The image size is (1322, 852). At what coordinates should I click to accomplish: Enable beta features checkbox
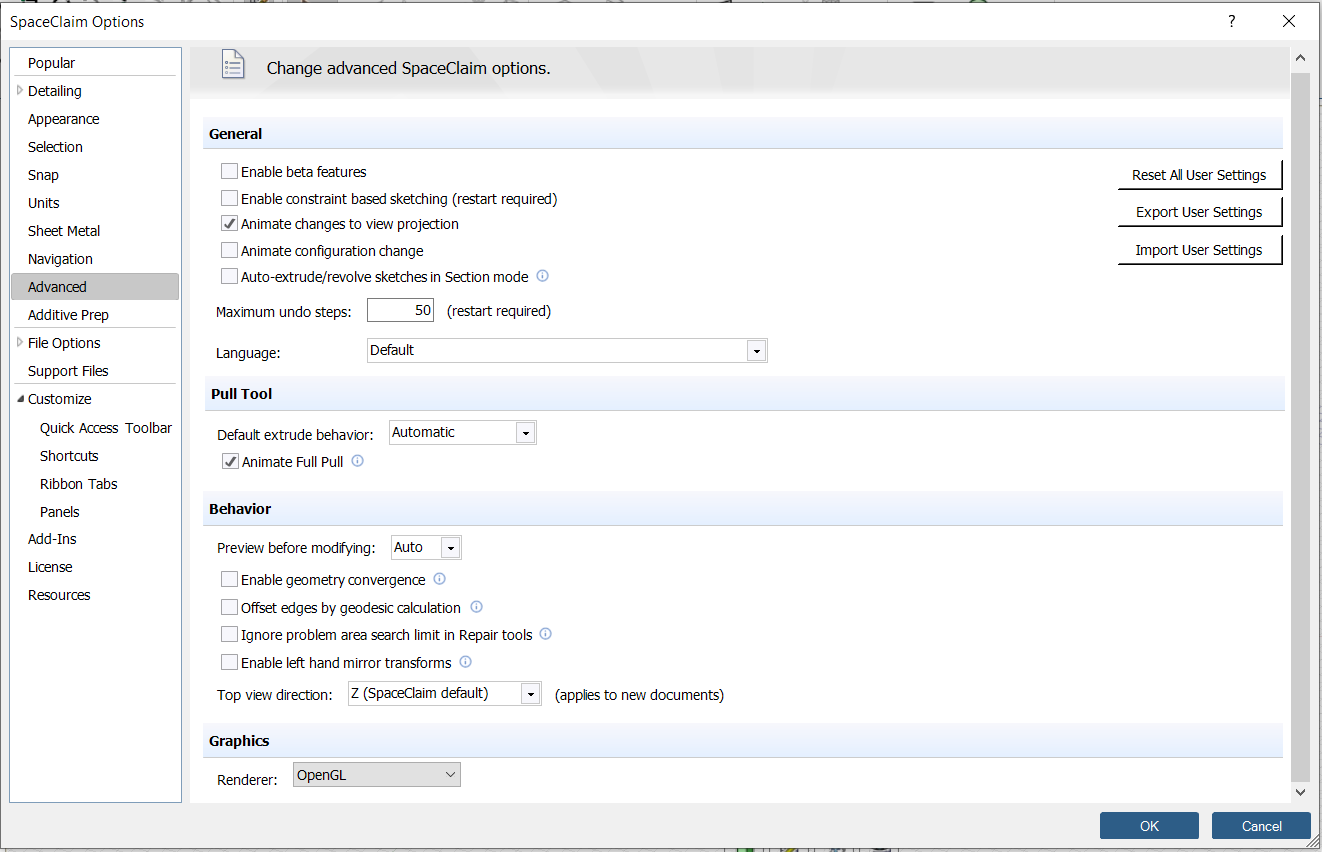coord(230,172)
